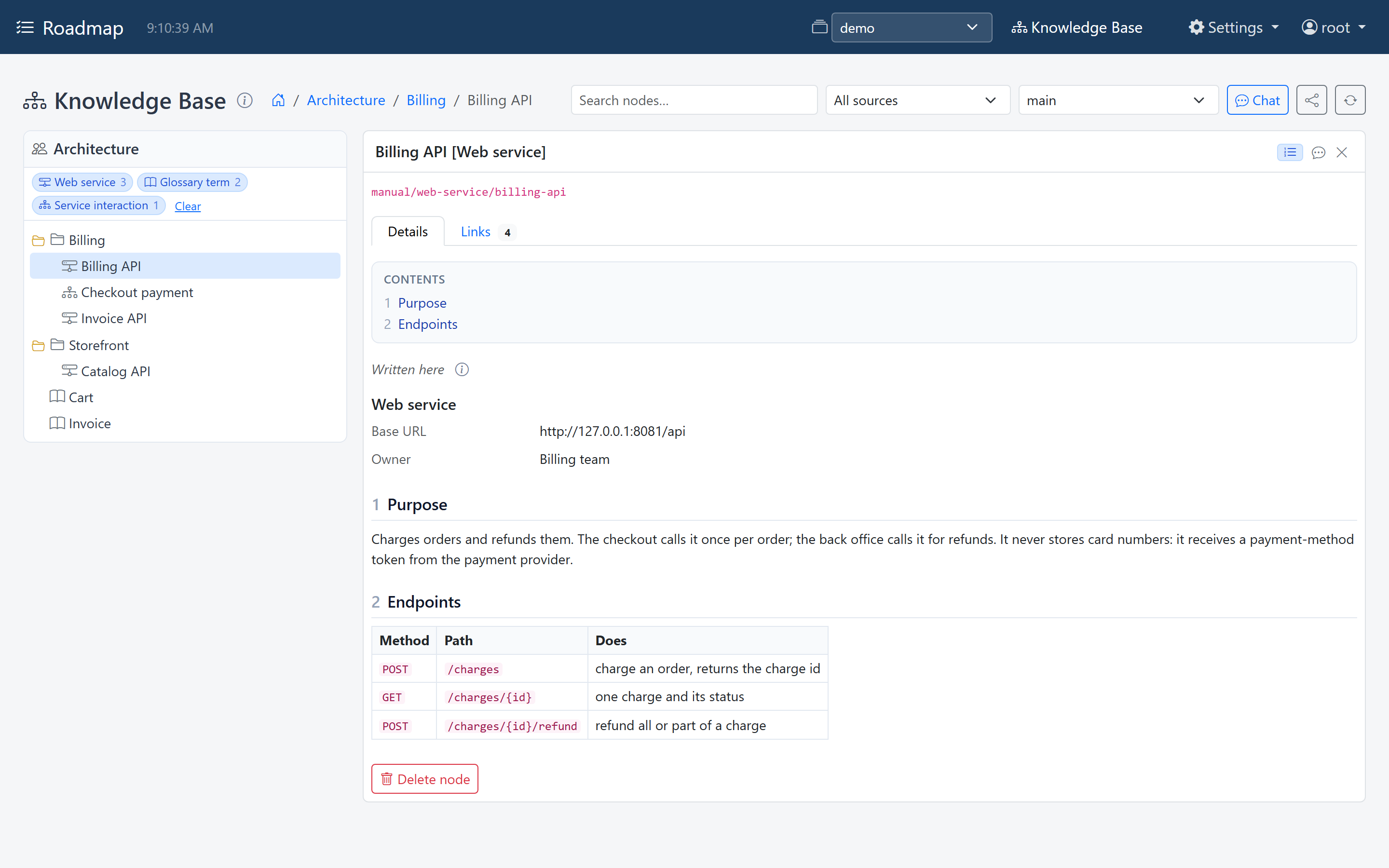
Task: Open the demo project dropdown
Action: 912,27
